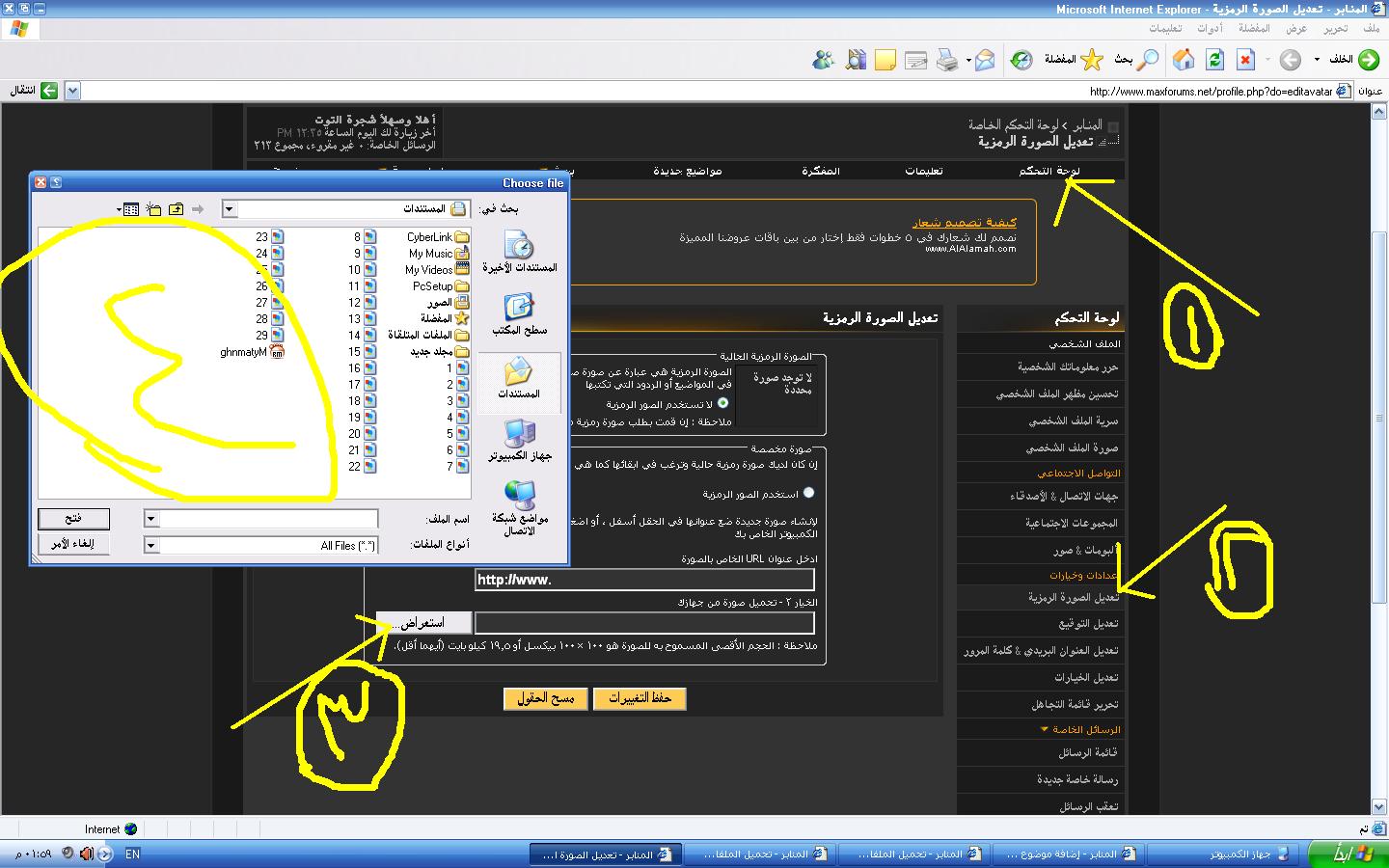The width and height of the screenshot is (1389, 868).
Task: Click the Print icon in toolbar
Action: pyautogui.click(x=947, y=61)
